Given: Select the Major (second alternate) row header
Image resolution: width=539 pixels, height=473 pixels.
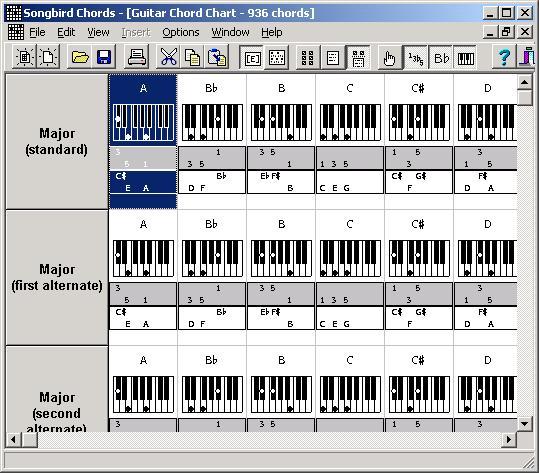Looking at the screenshot, I should [57, 389].
